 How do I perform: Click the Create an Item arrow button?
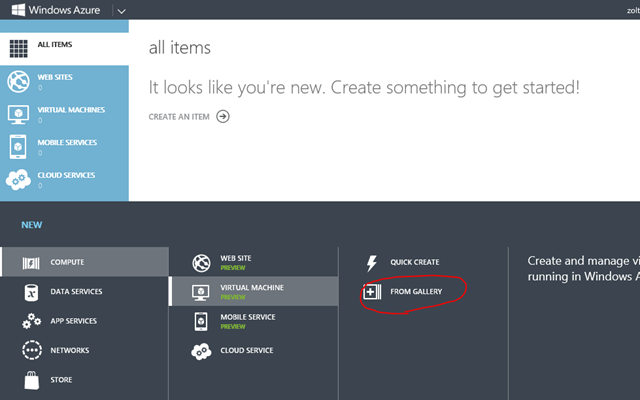pos(223,116)
